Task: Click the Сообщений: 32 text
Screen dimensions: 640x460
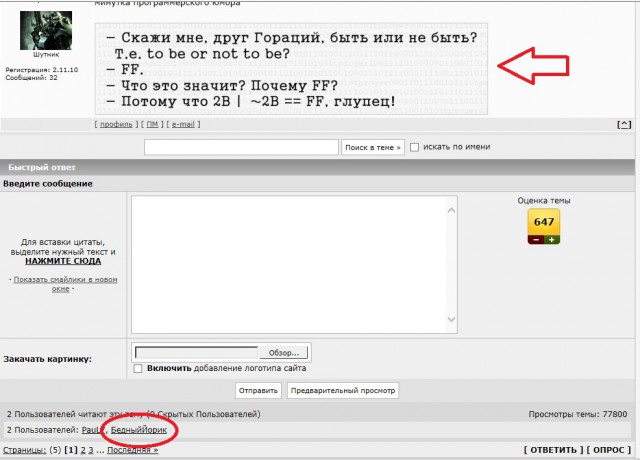Action: 31,78
